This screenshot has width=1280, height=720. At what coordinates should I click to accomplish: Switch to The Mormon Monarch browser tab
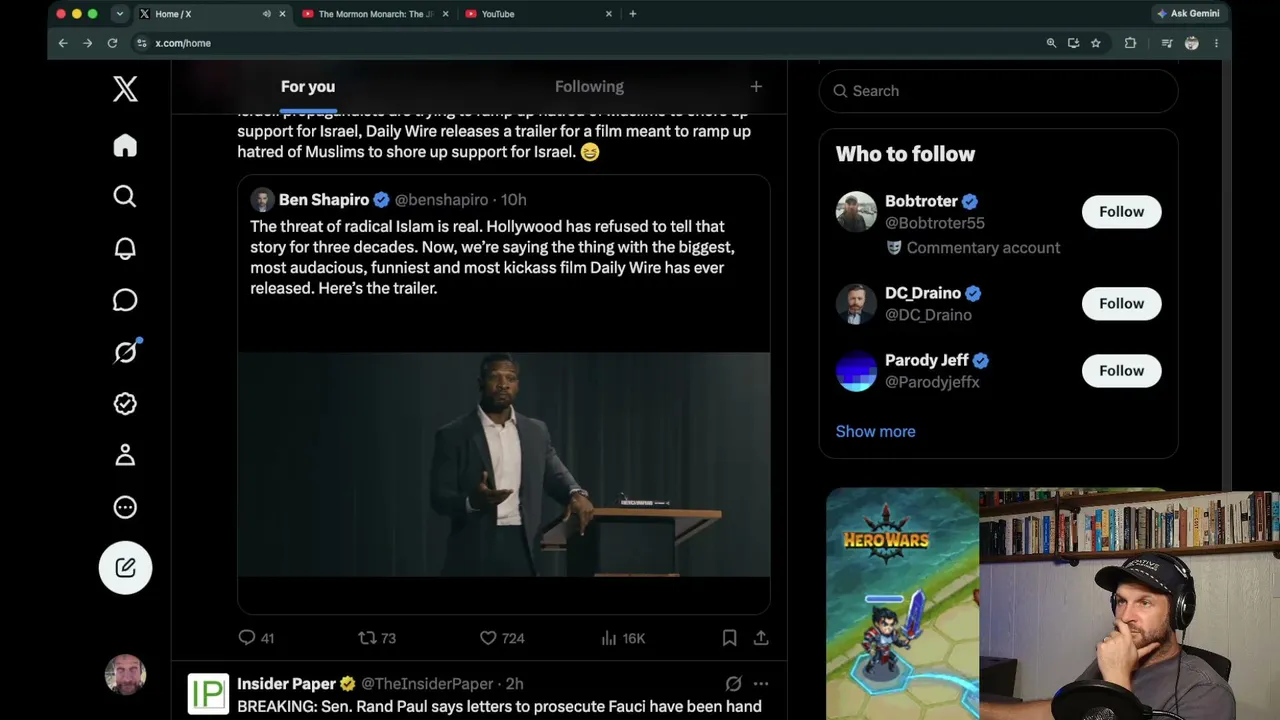coord(376,14)
